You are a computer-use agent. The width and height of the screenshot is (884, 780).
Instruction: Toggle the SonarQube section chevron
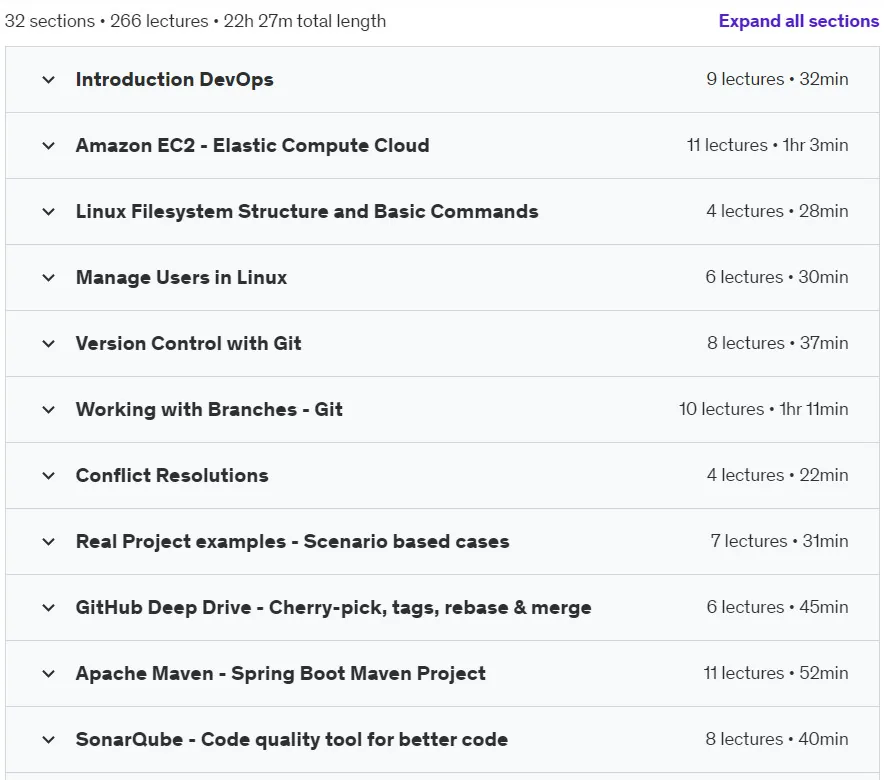point(48,739)
